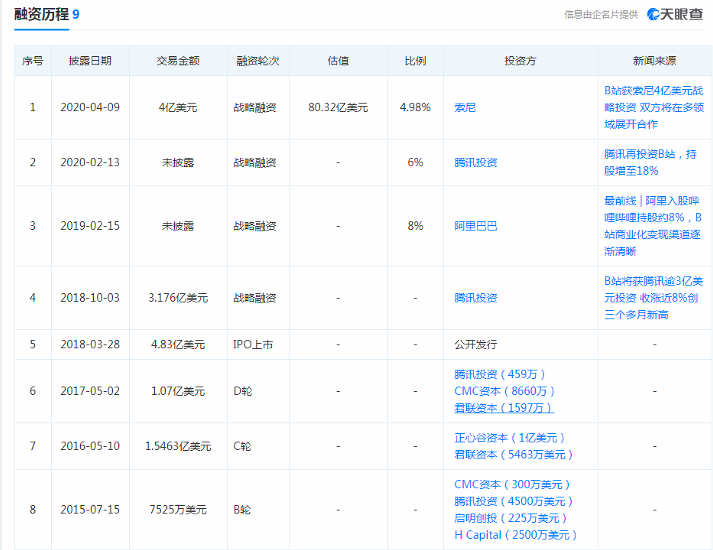This screenshot has height=550, width=713.
Task: Select the date cell 2019-02-15
Action: tap(90, 226)
